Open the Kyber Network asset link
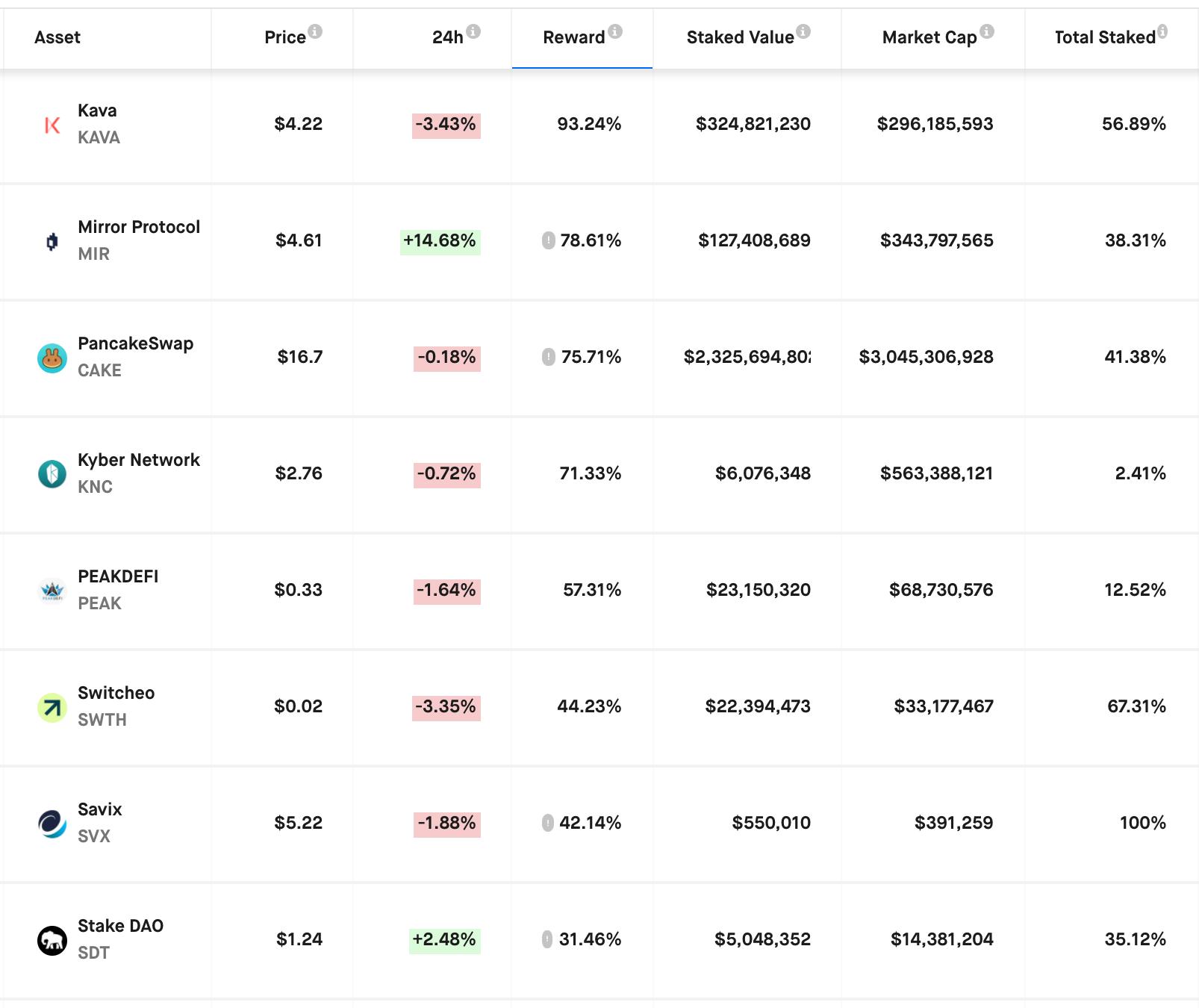The image size is (1199, 1008). tap(139, 460)
